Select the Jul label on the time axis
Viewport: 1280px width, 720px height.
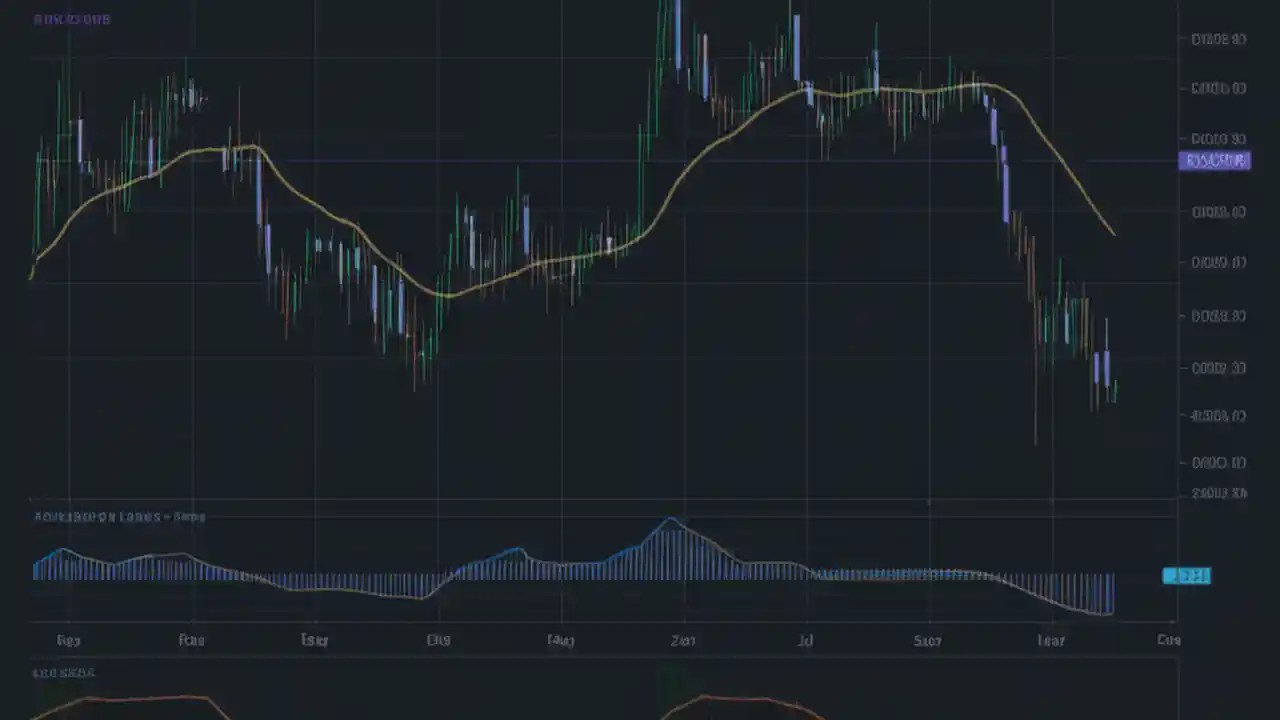pyautogui.click(x=805, y=640)
